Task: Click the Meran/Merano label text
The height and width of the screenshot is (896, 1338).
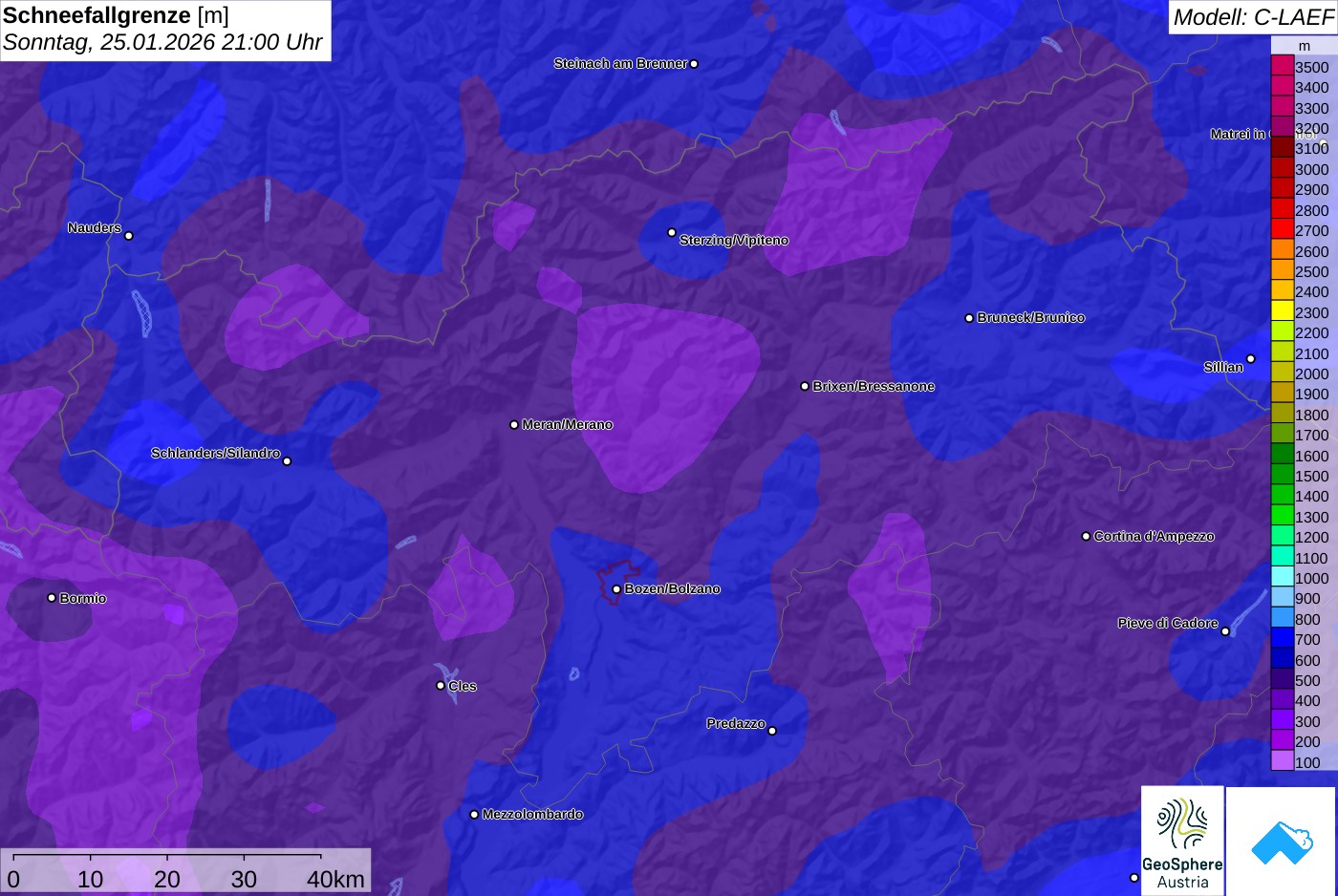Action: 568,425
